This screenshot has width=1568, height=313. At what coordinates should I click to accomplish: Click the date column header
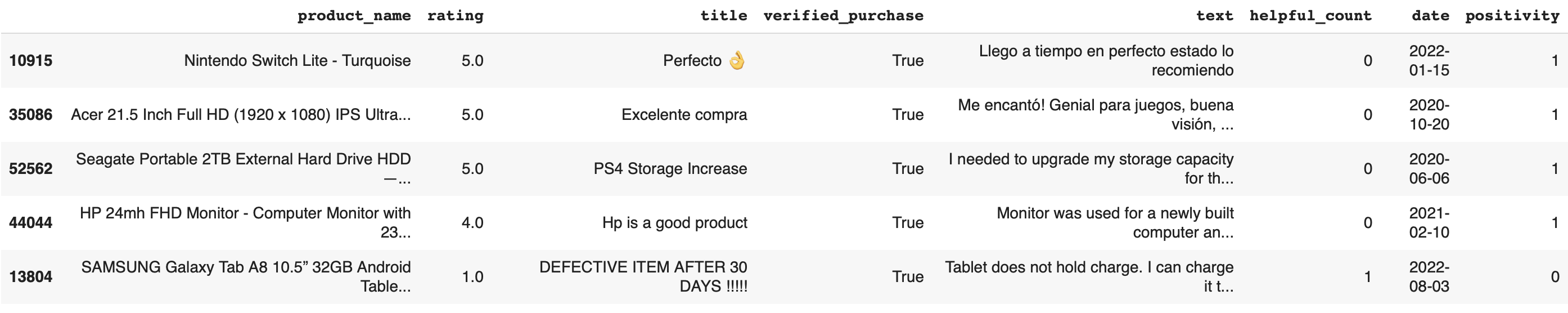1430,16
